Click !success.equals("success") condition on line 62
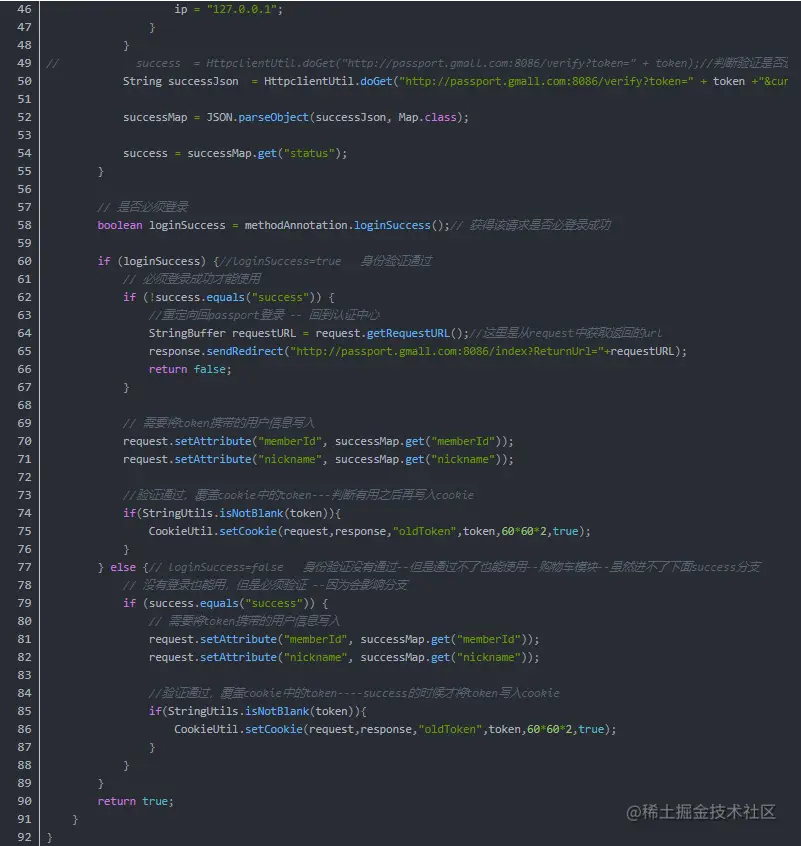801x846 pixels. (231, 297)
